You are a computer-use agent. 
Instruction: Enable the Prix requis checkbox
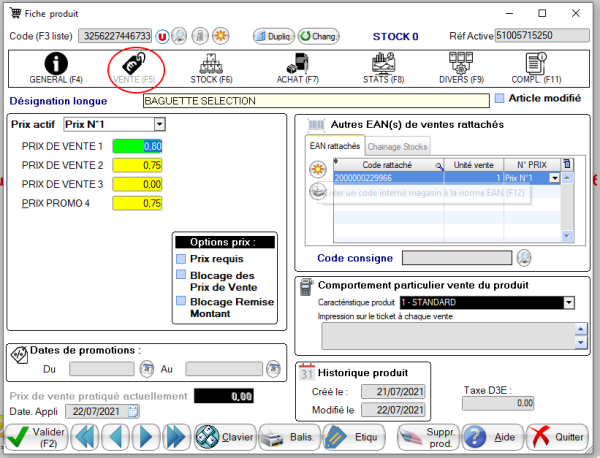click(181, 259)
